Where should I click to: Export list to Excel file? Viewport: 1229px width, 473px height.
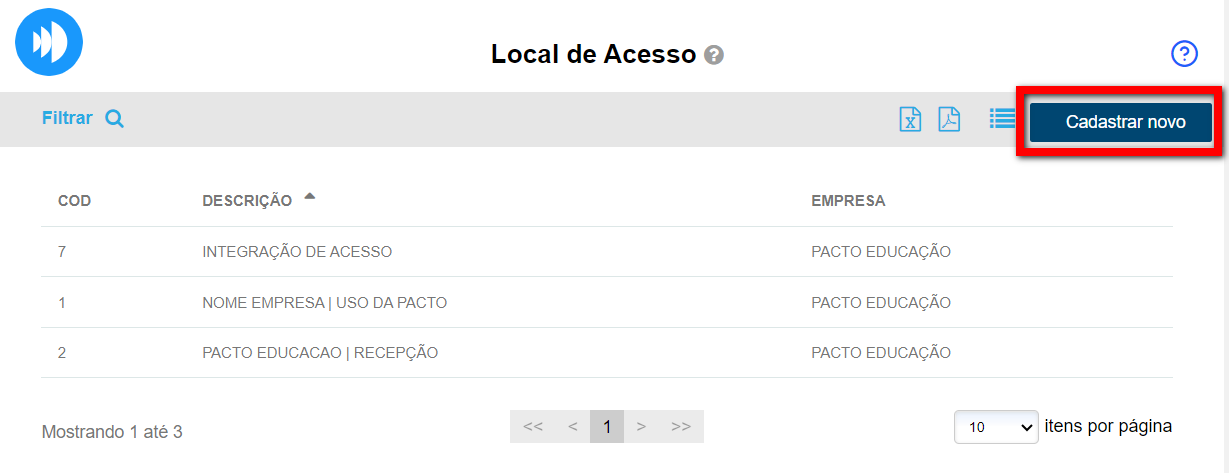910,119
